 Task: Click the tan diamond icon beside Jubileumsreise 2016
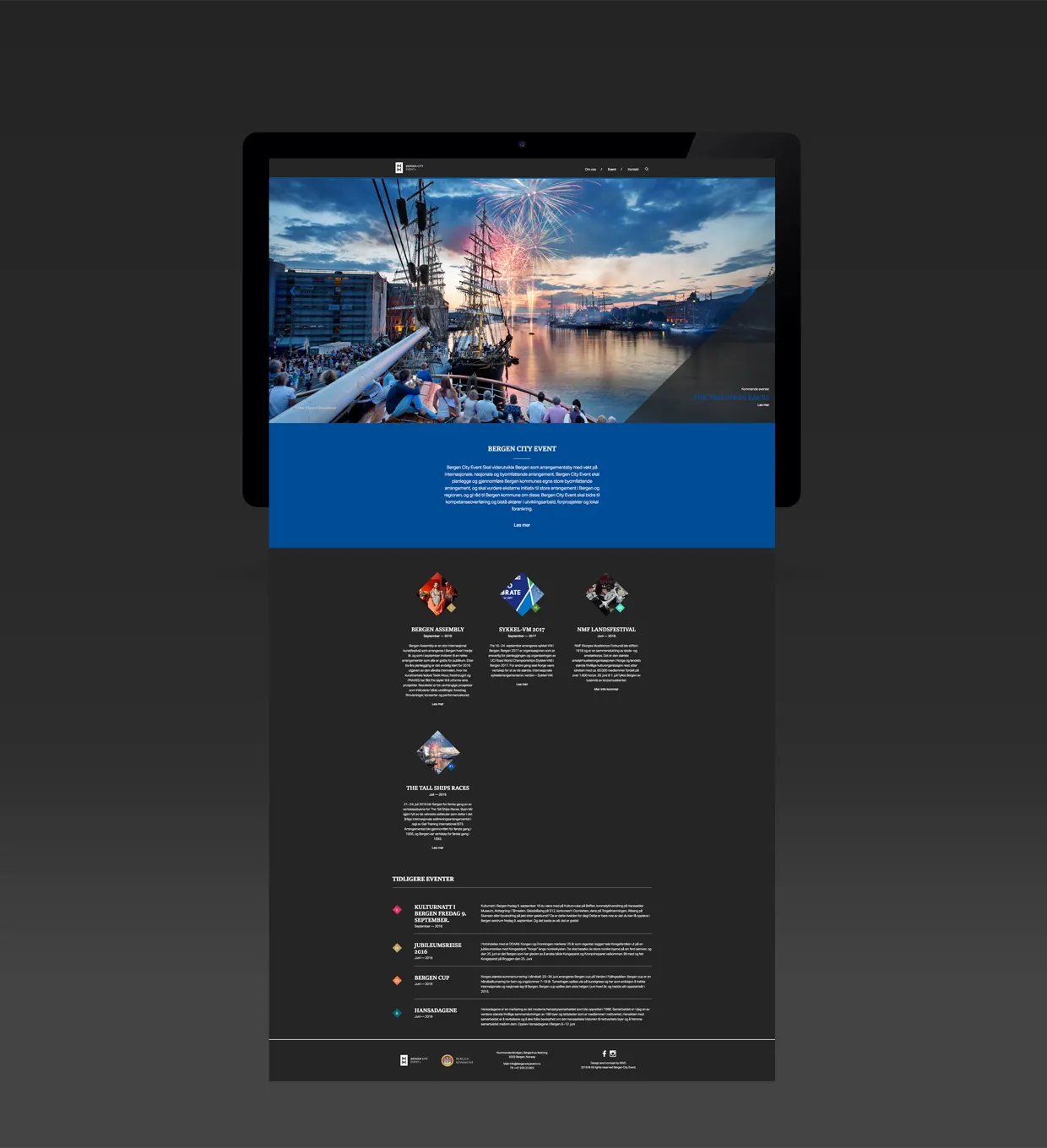coord(397,948)
